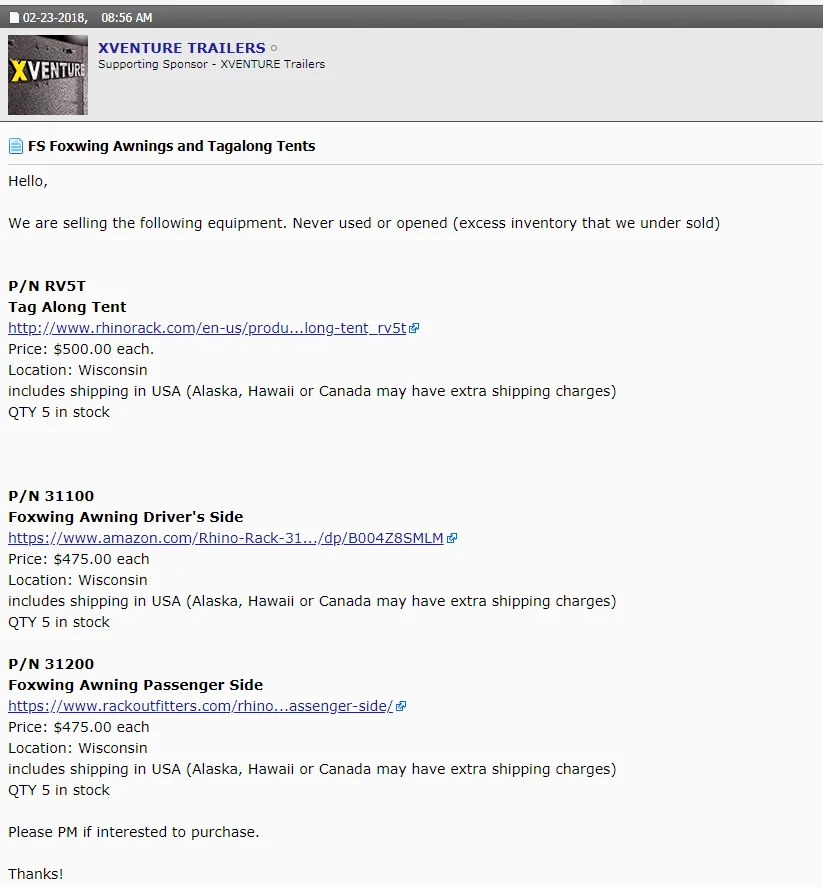Viewport: 823px width, 887px height.
Task: Click the title 'FS Foxwing Awnings and Tagalong Tents'
Action: pyautogui.click(x=171, y=146)
